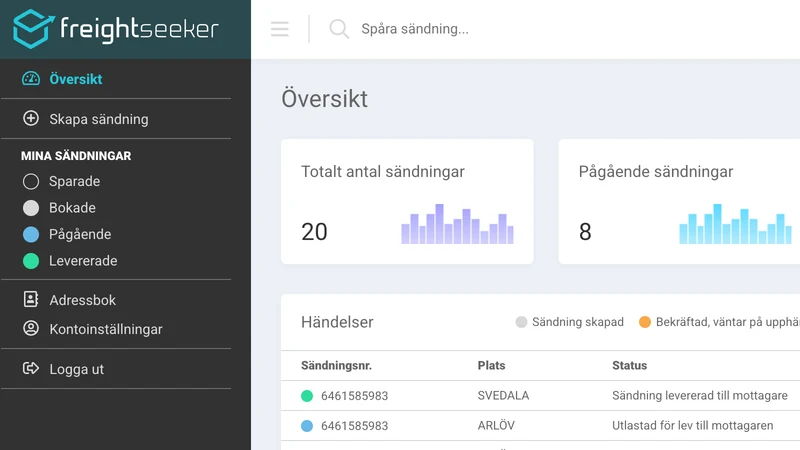Click the Översikt page heading

point(324,98)
